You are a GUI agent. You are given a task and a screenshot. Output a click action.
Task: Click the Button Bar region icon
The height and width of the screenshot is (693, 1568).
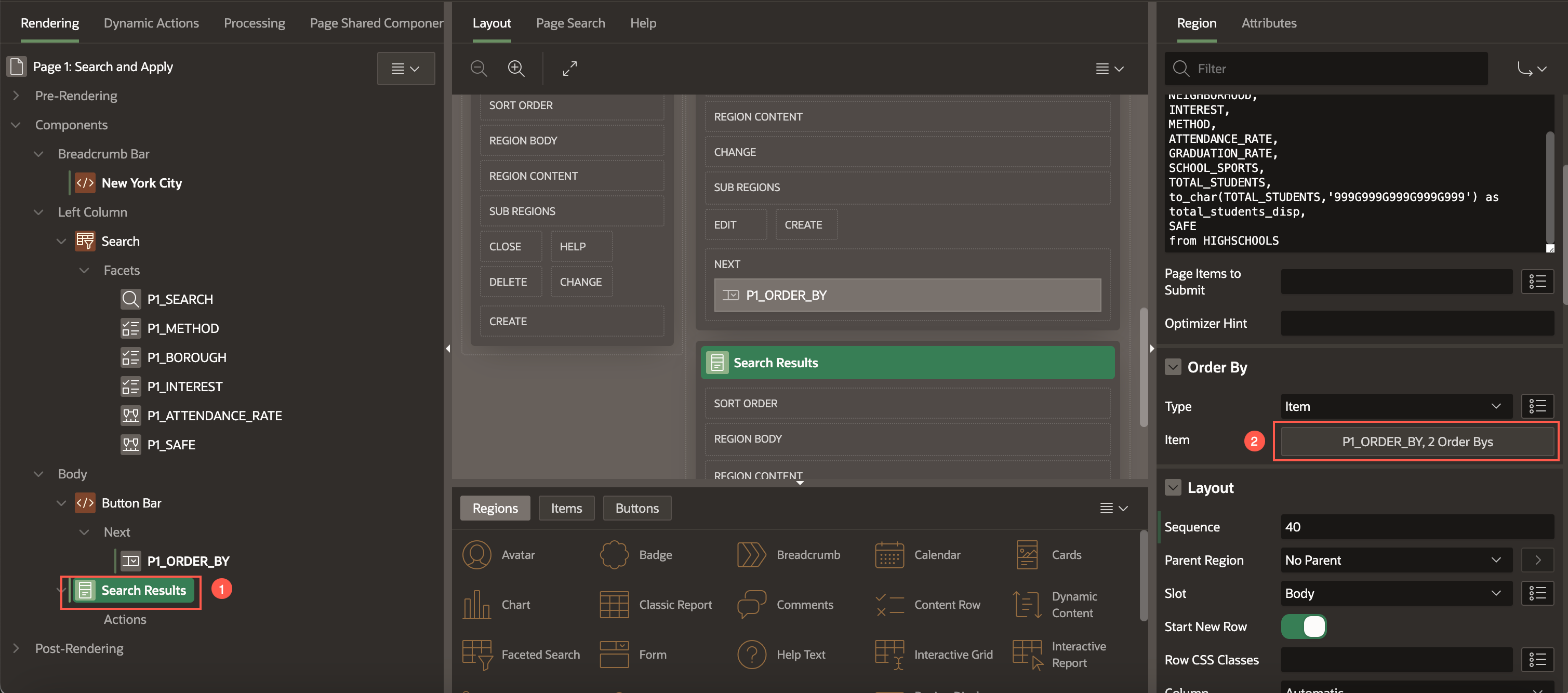click(x=85, y=503)
